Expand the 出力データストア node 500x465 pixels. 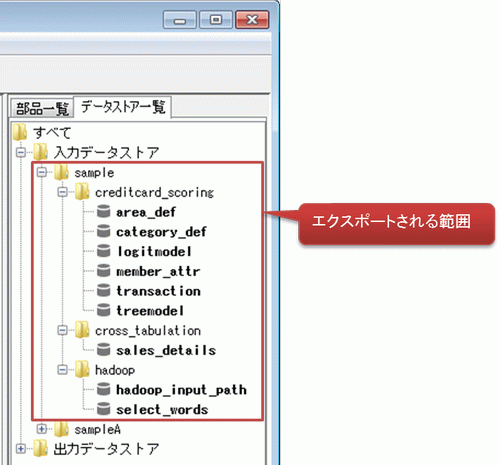click(x=21, y=449)
